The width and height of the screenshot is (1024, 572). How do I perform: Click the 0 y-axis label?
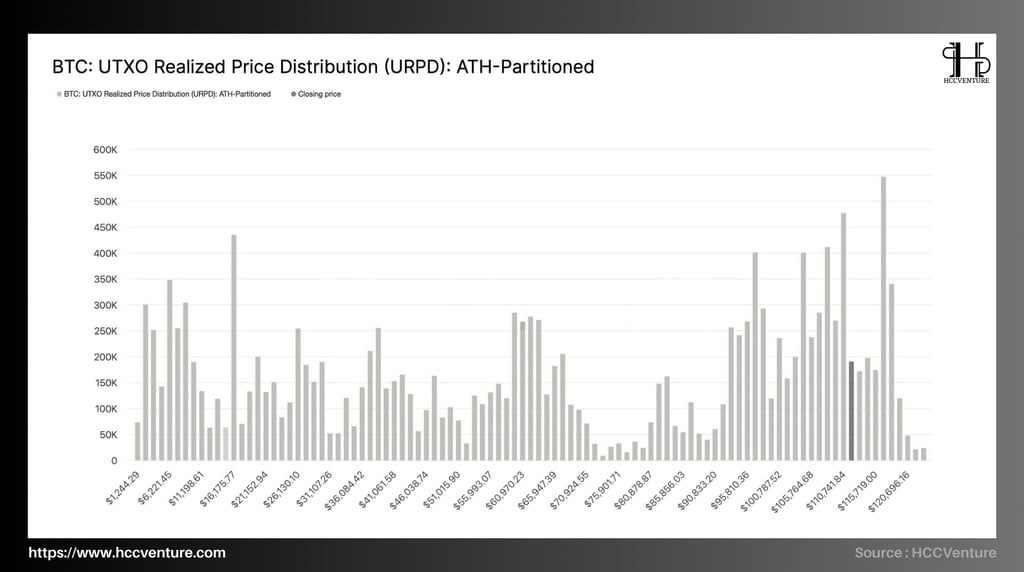click(114, 460)
